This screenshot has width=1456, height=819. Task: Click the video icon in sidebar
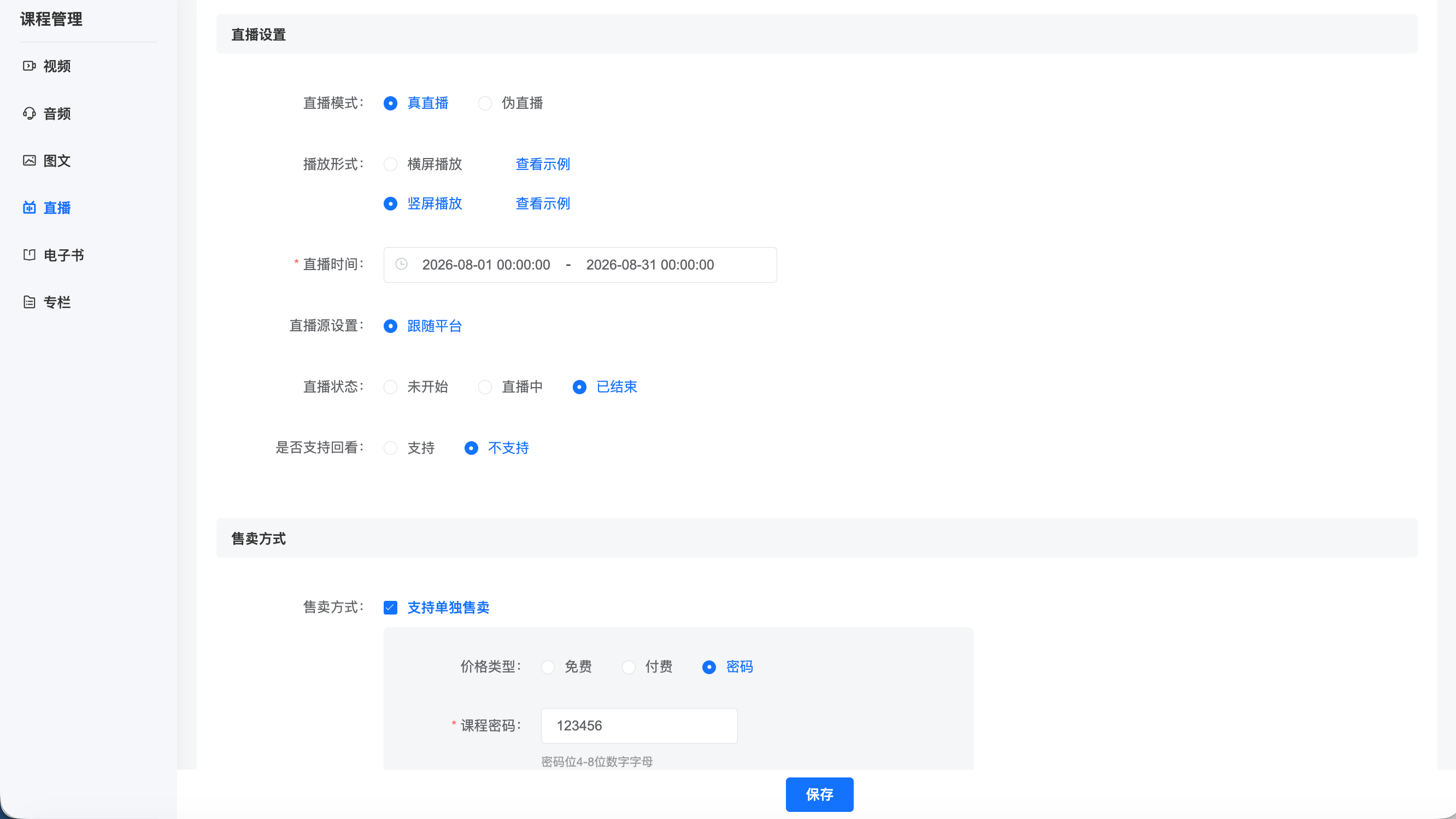click(30, 66)
